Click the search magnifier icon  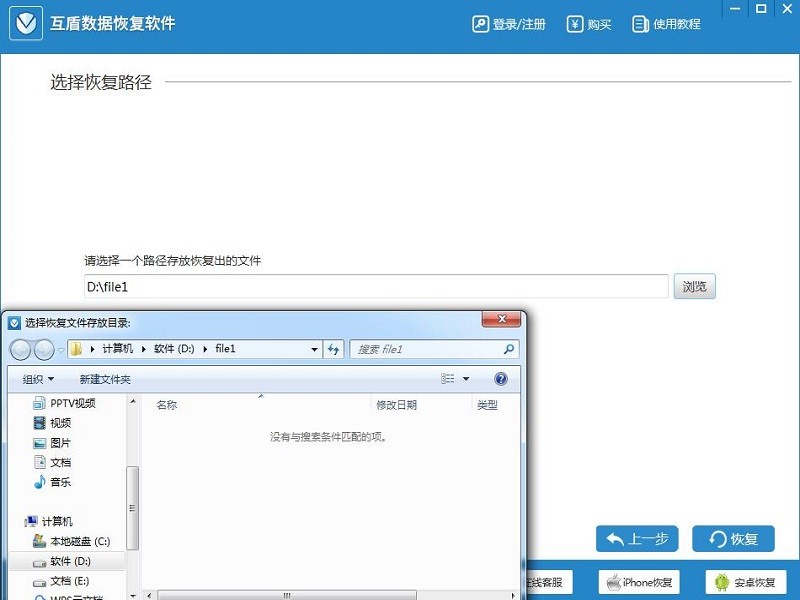coord(509,349)
